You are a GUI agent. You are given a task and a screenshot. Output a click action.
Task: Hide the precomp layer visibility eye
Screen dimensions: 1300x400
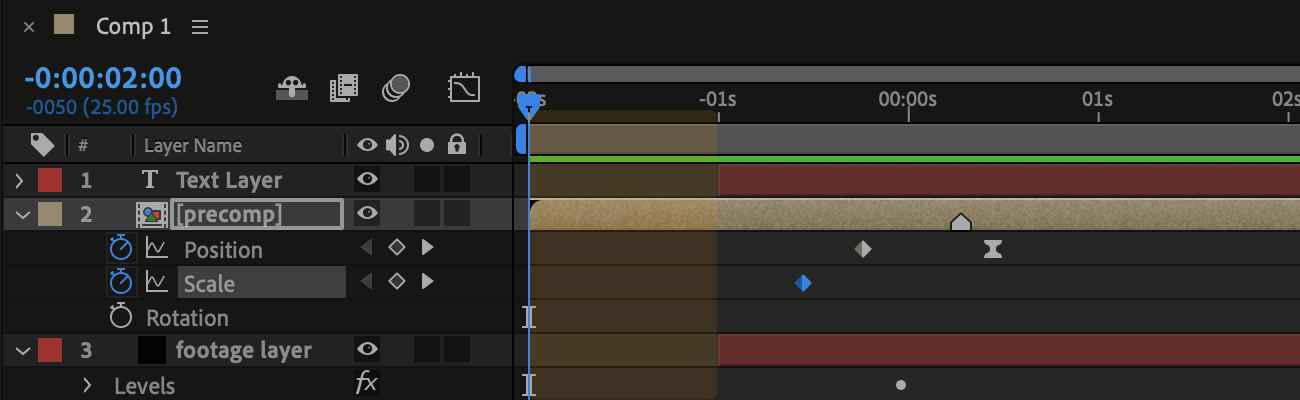(368, 213)
